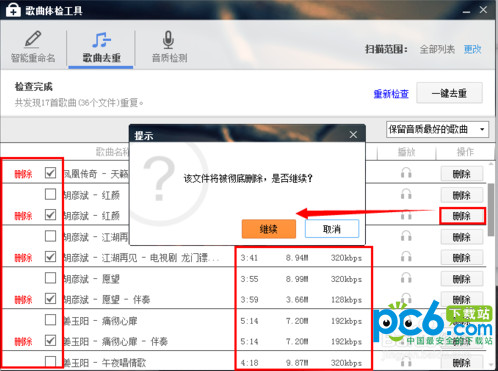Click 删除 button for 江湖再见 - 电视剧 row
498x371 pixels.
coord(461,258)
